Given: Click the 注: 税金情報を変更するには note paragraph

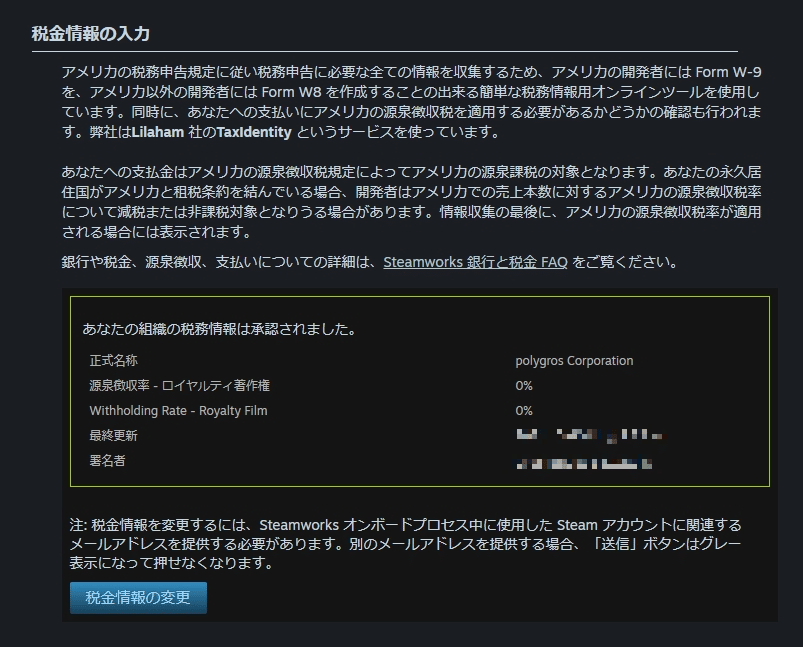Looking at the screenshot, I should click(406, 544).
